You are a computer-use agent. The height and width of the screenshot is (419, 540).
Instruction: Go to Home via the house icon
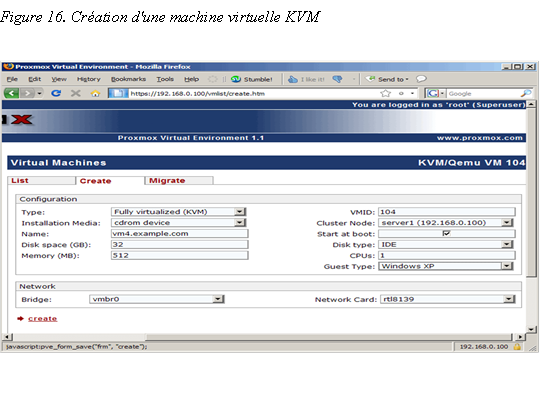(95, 93)
